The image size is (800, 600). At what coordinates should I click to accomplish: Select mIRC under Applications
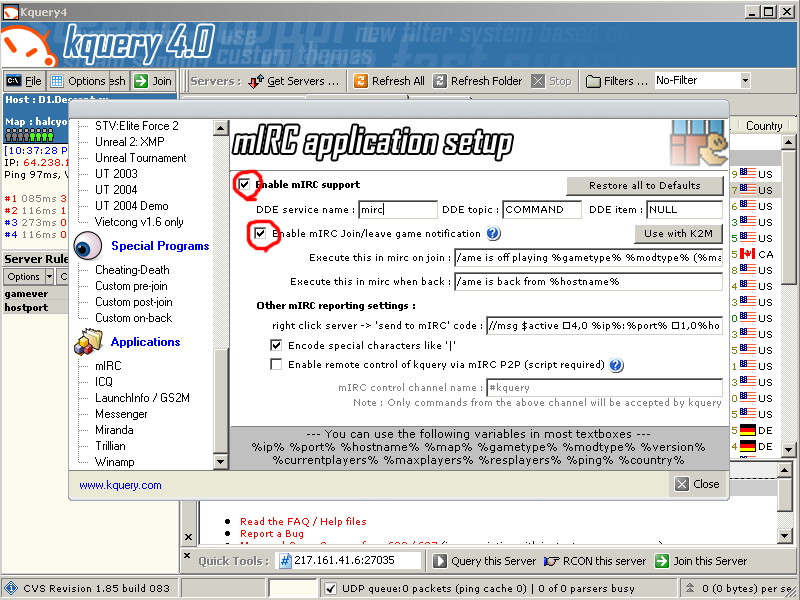(108, 365)
